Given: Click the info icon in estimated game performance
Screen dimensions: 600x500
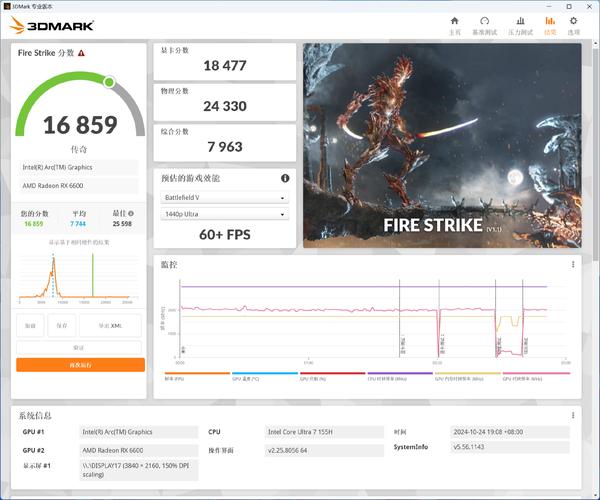Looking at the screenshot, I should (x=285, y=178).
